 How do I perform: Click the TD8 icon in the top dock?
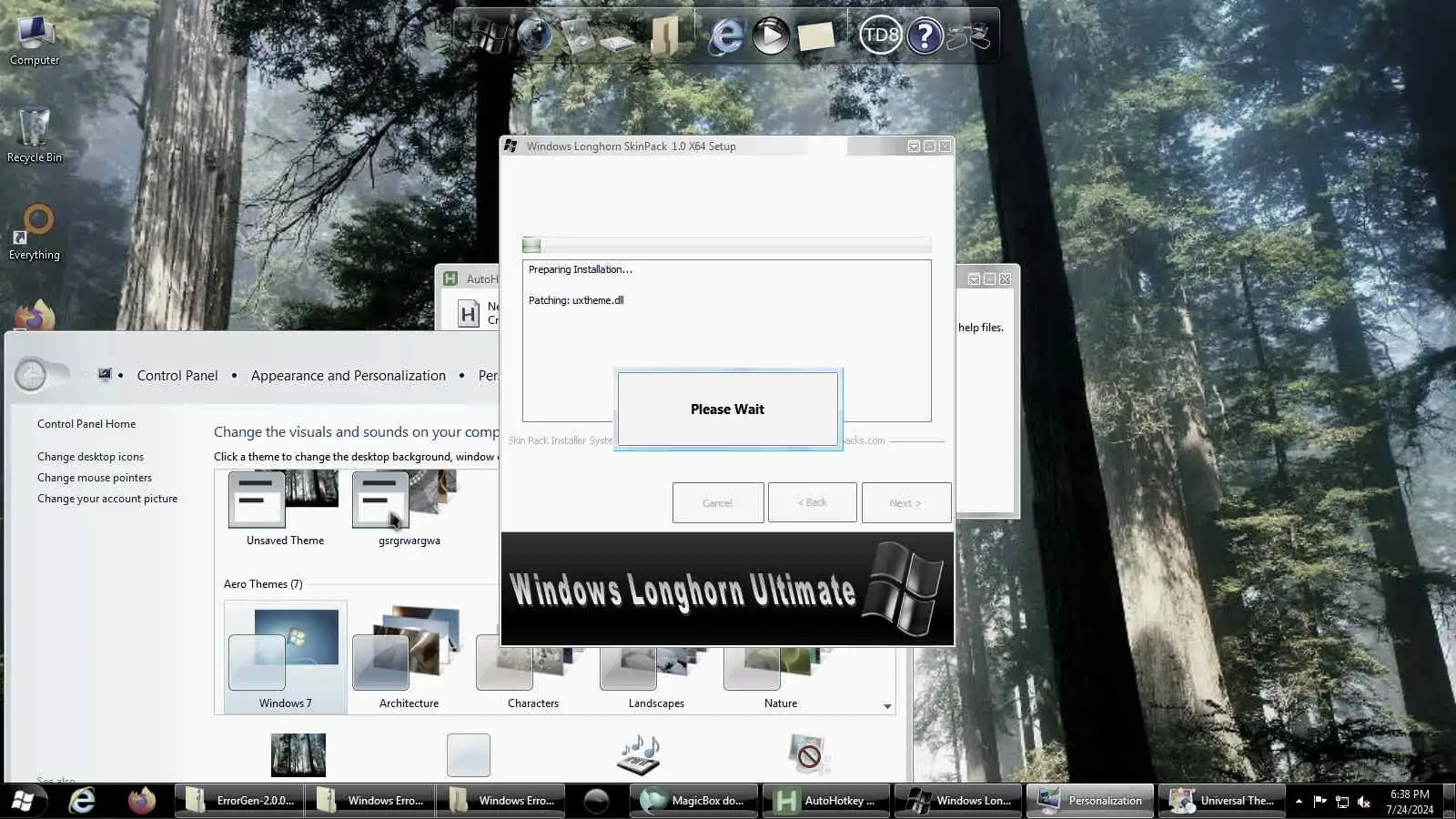[880, 35]
